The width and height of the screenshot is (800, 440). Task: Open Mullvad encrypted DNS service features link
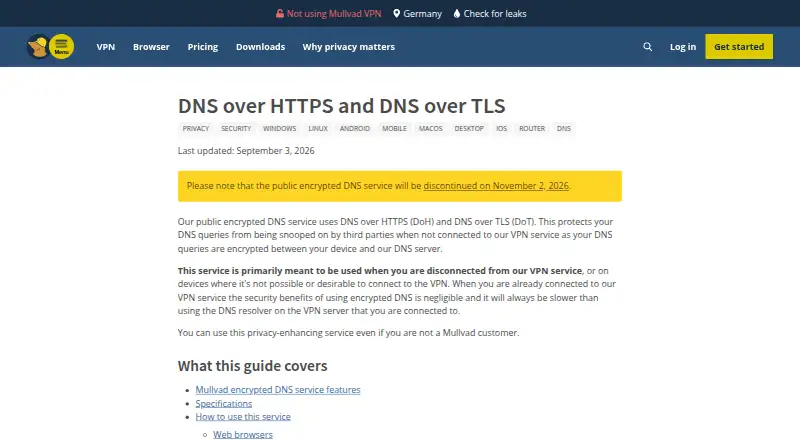click(278, 390)
